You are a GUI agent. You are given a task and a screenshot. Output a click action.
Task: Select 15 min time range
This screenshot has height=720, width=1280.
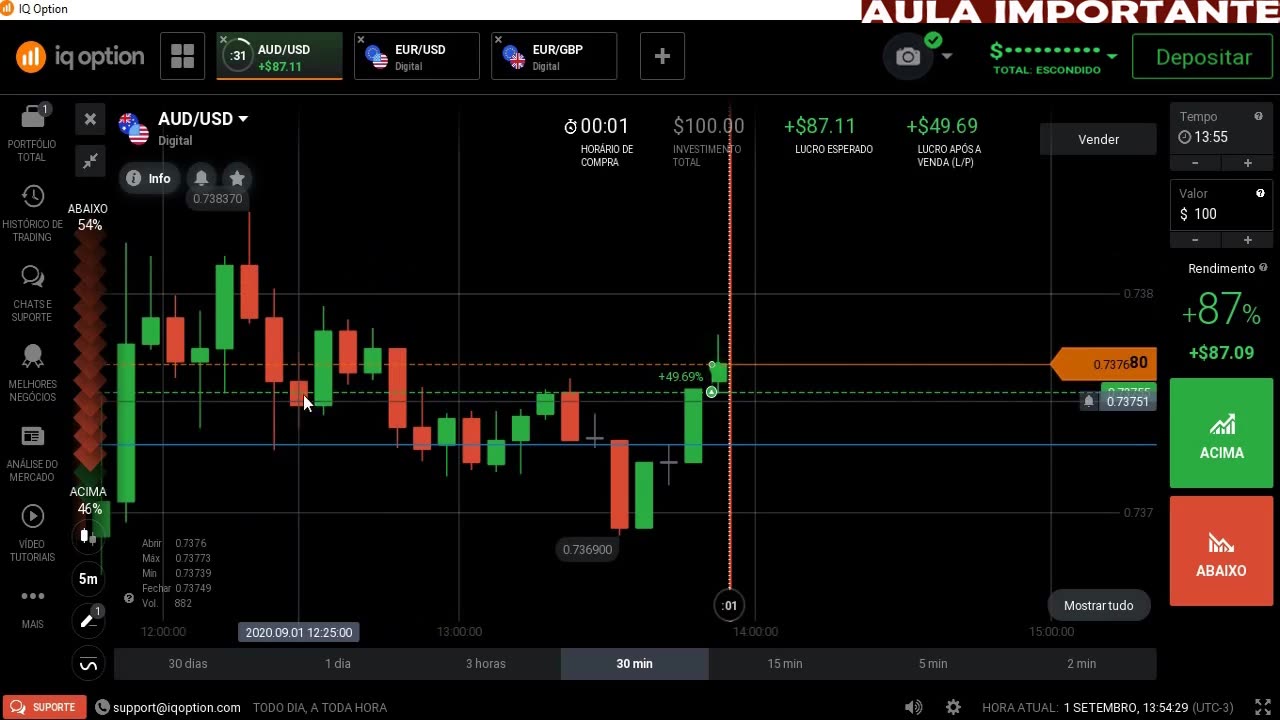[784, 663]
